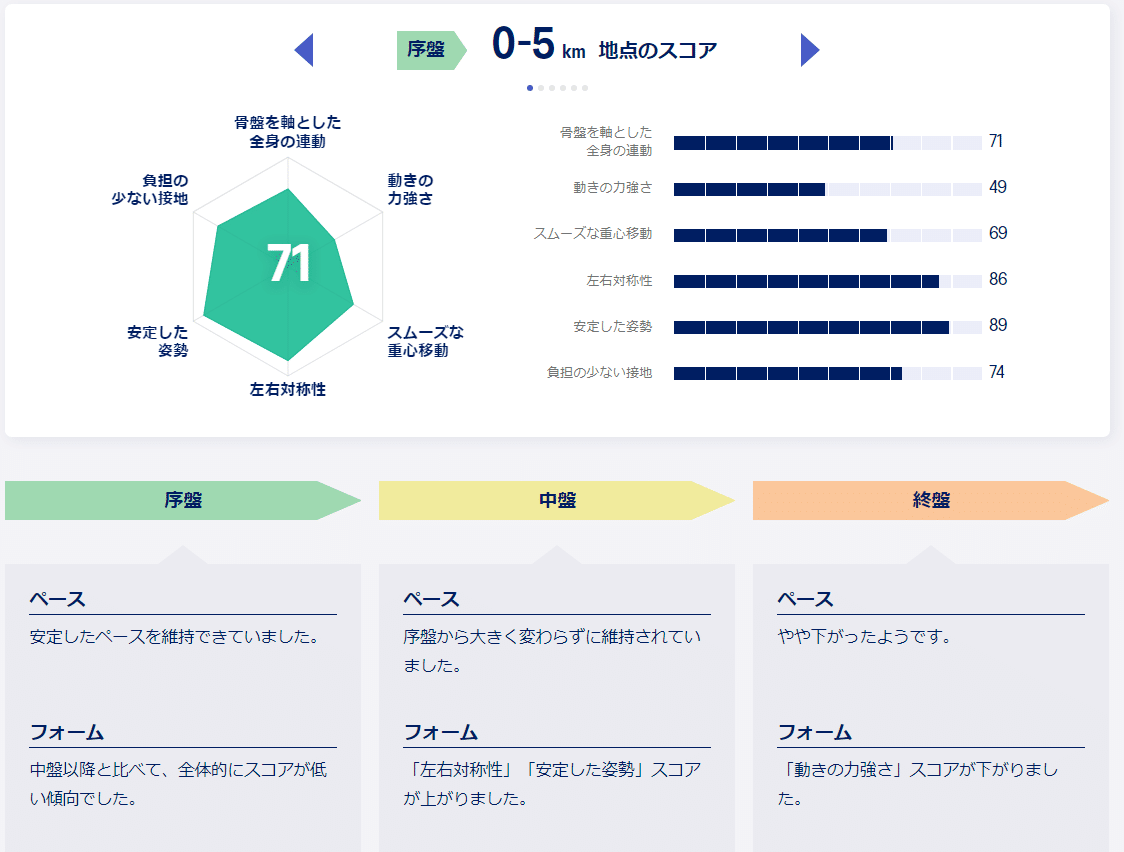The width and height of the screenshot is (1124, 852).
Task: Click the score value 86 for 左右対称性
Action: [x=997, y=280]
